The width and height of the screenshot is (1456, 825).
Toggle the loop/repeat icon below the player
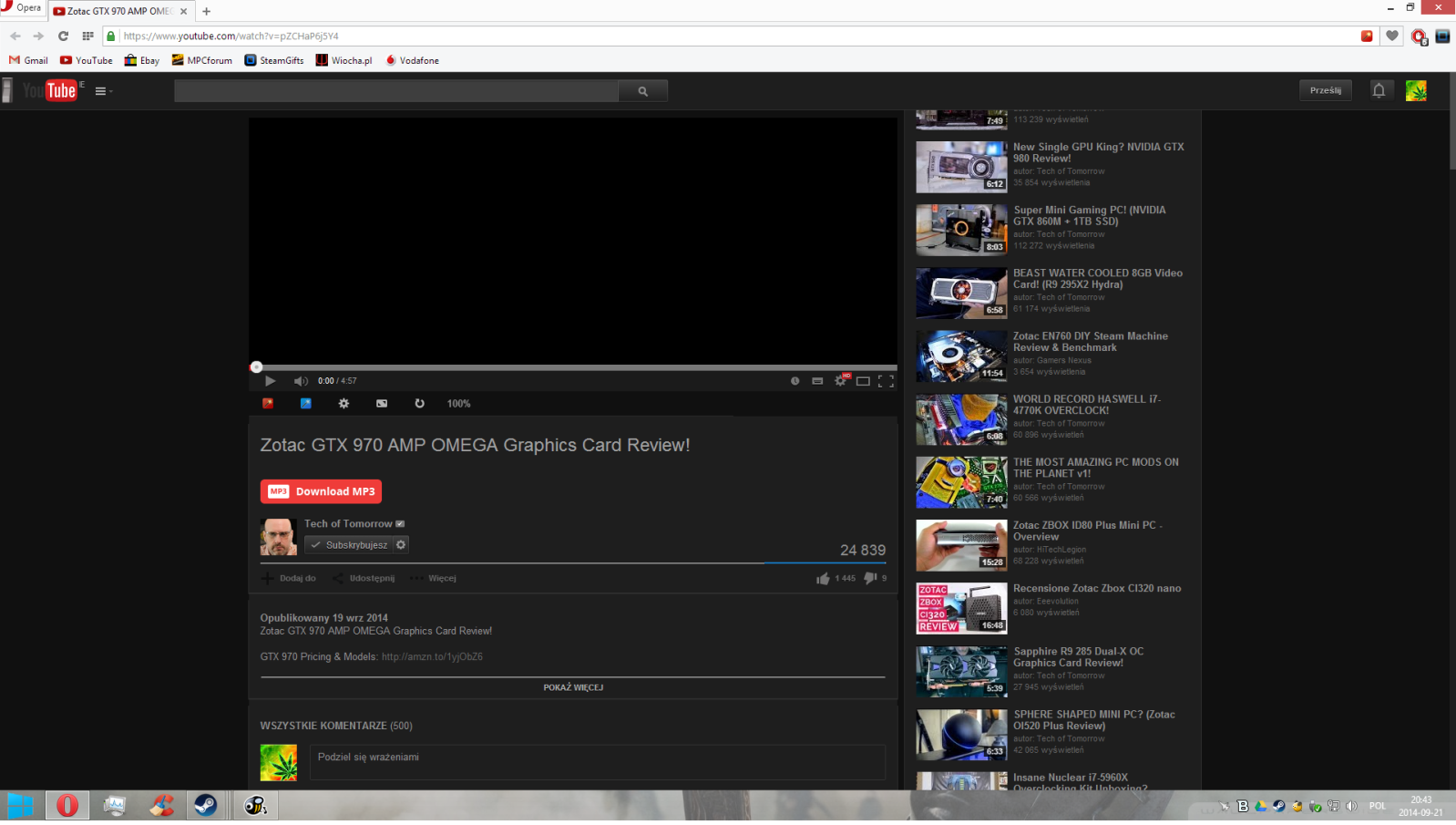click(419, 403)
